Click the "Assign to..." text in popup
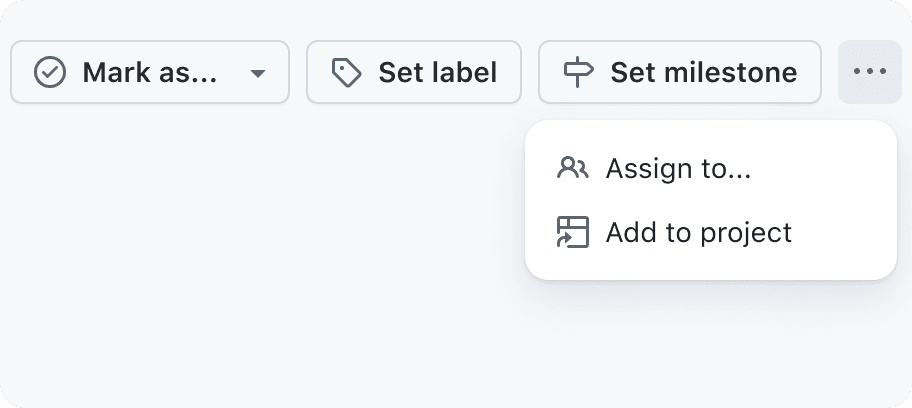This screenshot has height=408, width=912. [x=678, y=169]
